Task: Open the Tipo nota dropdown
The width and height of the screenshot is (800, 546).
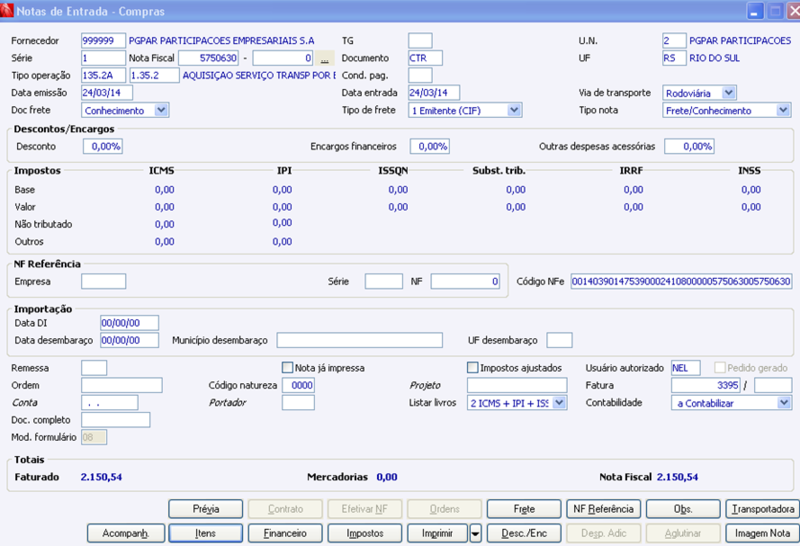Action: [783, 110]
